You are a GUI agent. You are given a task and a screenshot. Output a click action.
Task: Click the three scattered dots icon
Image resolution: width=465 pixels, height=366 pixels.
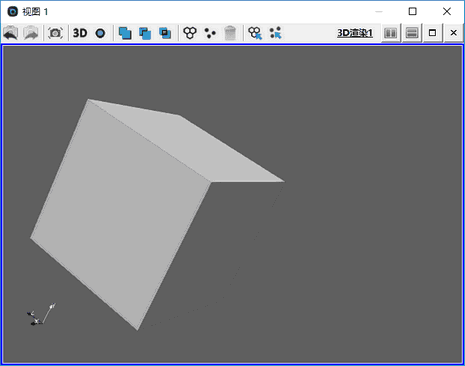click(210, 33)
